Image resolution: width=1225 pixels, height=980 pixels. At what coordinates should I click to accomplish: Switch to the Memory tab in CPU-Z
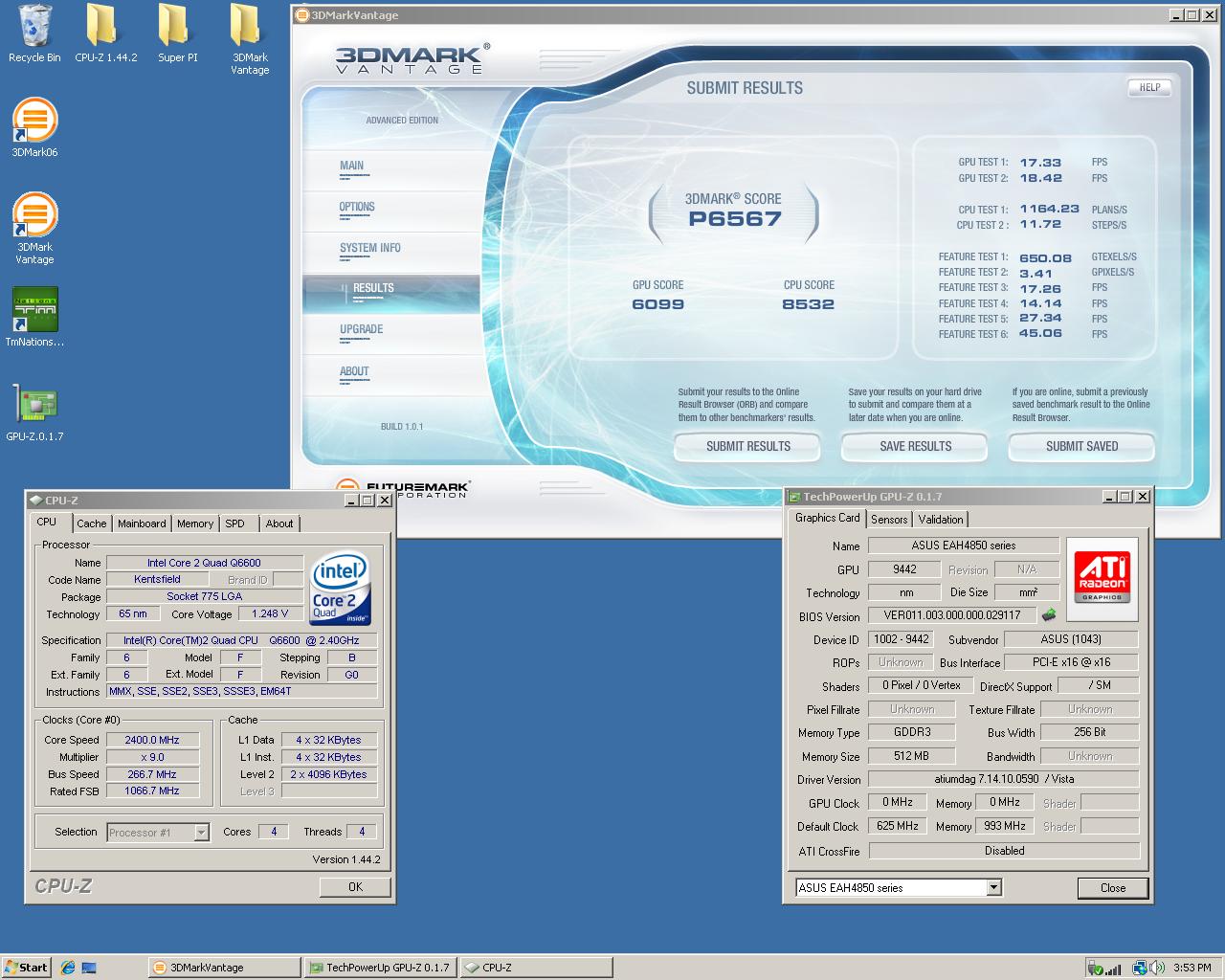[x=195, y=523]
